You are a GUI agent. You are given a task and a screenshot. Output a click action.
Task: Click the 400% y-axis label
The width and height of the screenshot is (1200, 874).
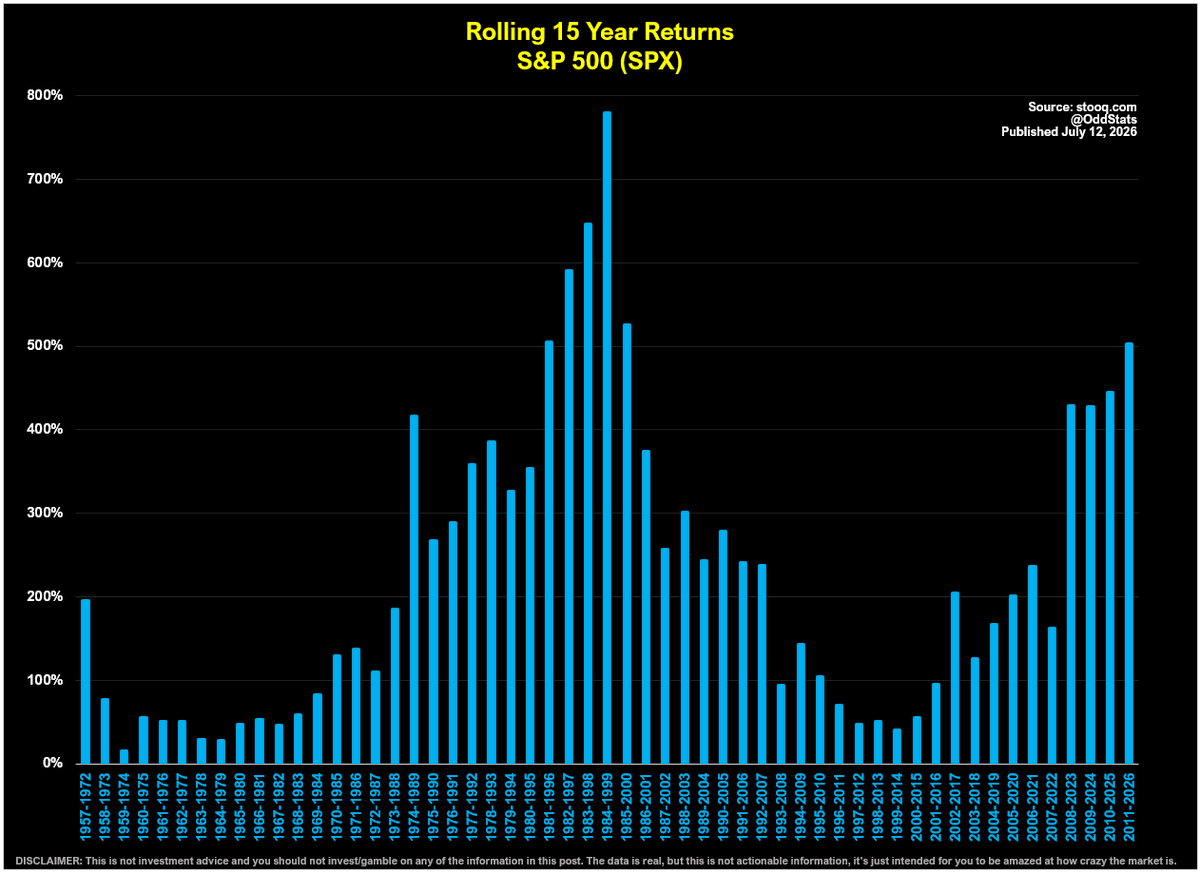45,430
